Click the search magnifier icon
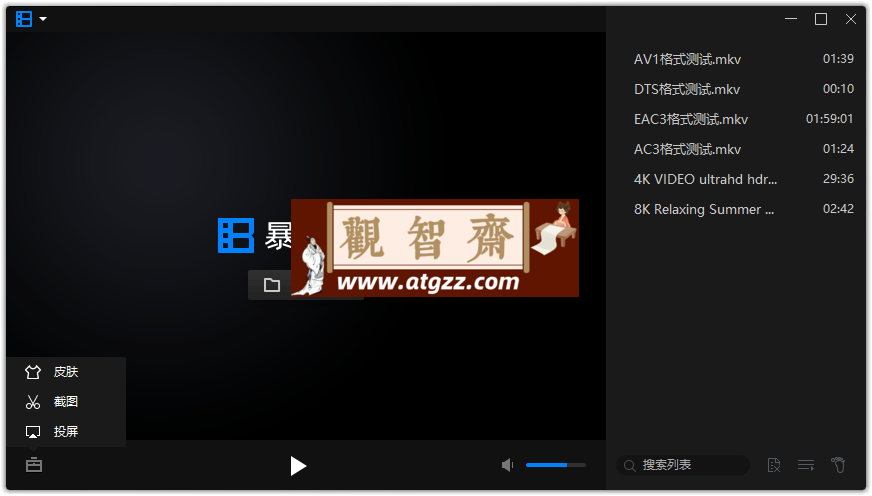This screenshot has width=872, height=496. pyautogui.click(x=630, y=465)
